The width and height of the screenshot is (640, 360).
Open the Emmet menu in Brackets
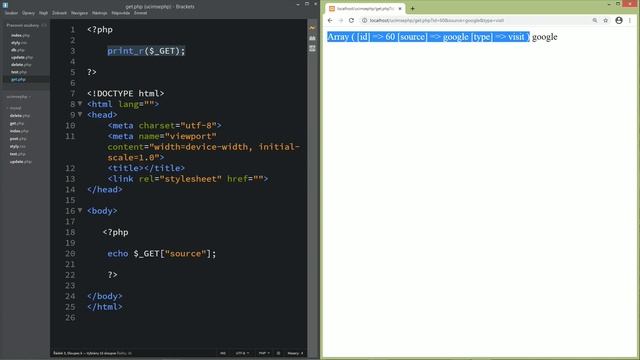tap(140, 13)
